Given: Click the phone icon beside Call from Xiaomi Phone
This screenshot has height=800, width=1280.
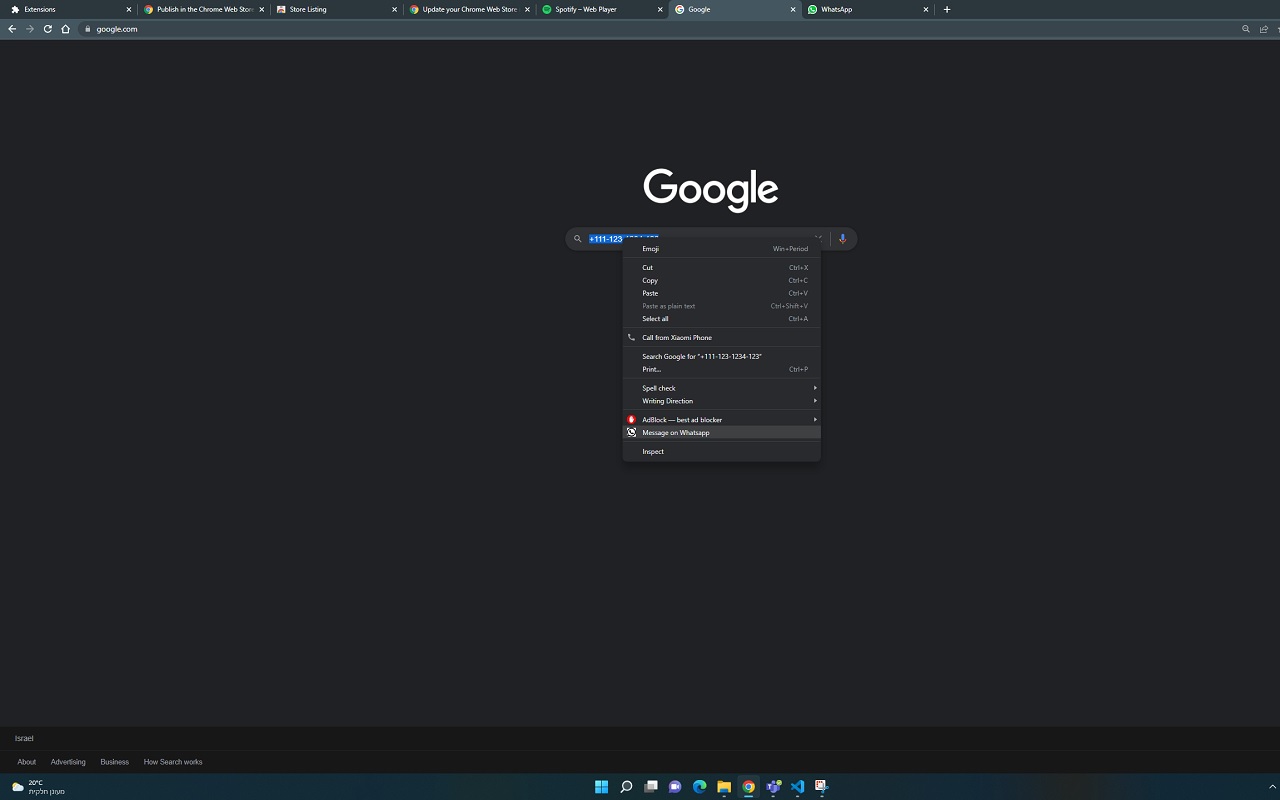Looking at the screenshot, I should 631,337.
